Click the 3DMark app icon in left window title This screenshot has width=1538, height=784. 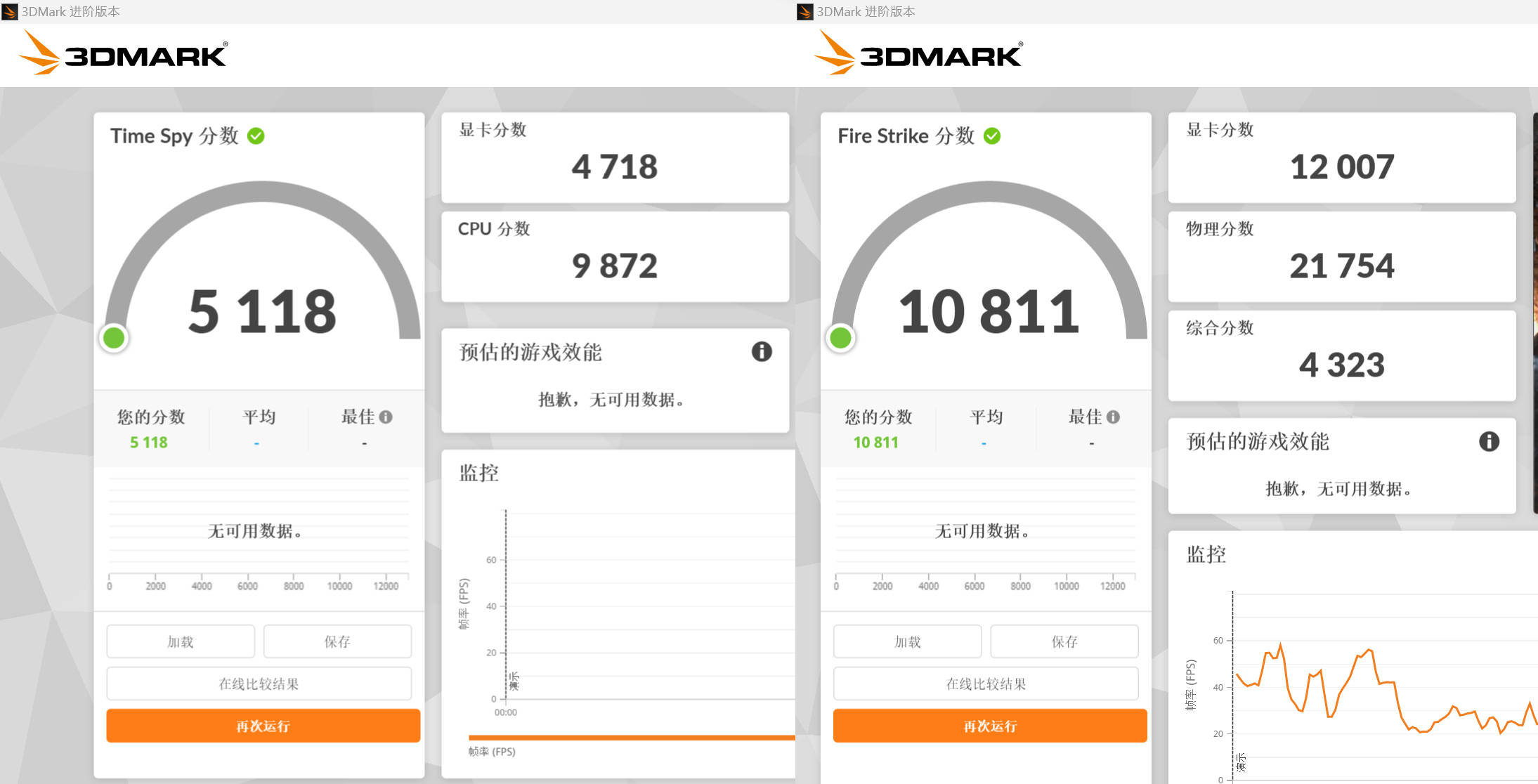tap(10, 11)
